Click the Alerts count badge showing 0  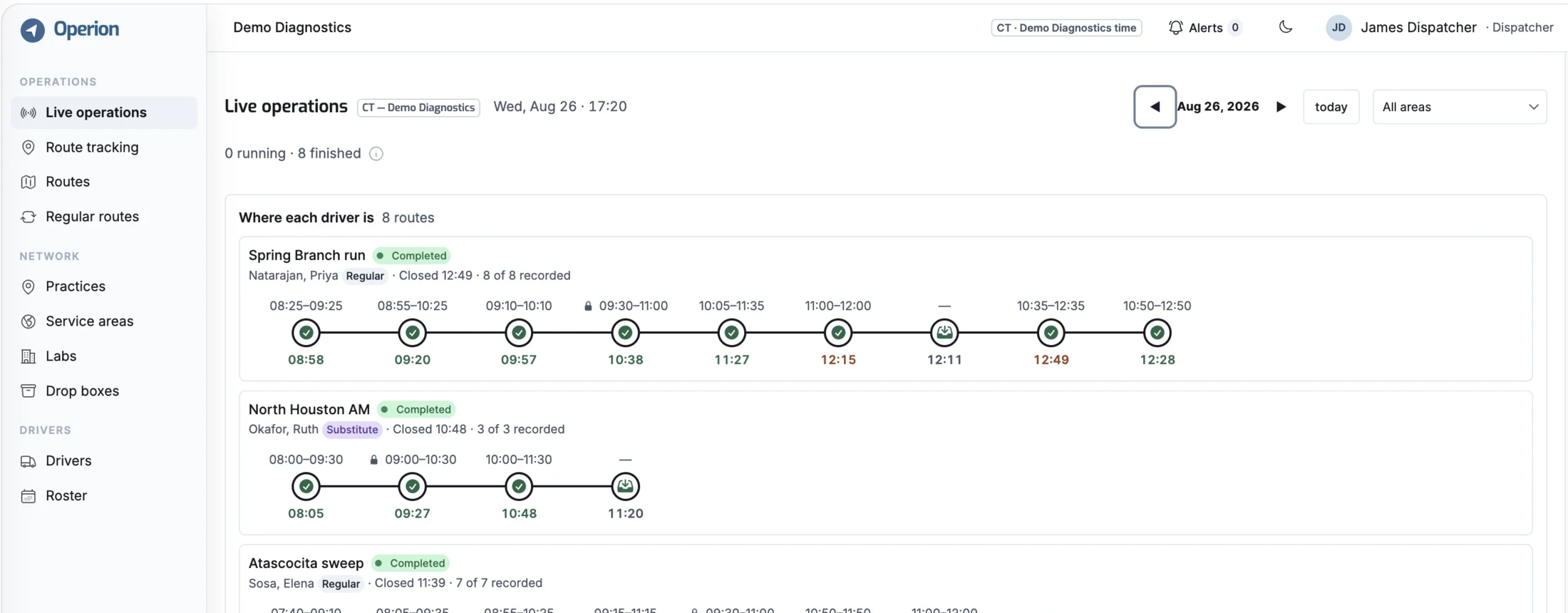(x=1235, y=28)
